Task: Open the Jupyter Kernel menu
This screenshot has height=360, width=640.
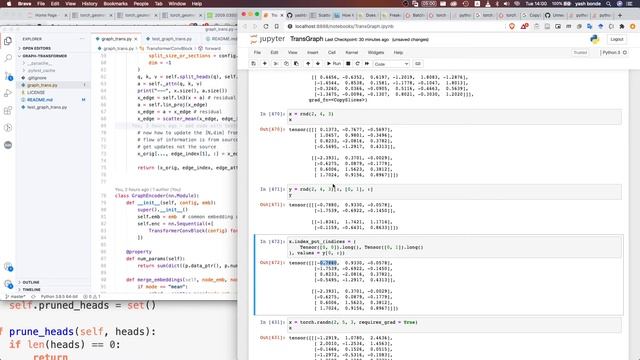Action: (351, 53)
